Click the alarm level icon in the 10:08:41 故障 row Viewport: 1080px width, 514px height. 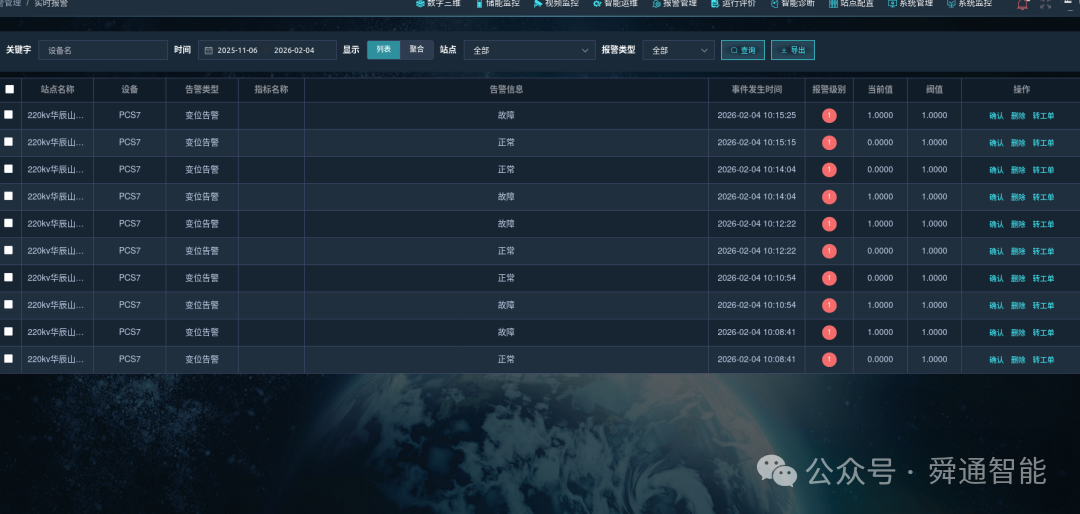pos(829,332)
